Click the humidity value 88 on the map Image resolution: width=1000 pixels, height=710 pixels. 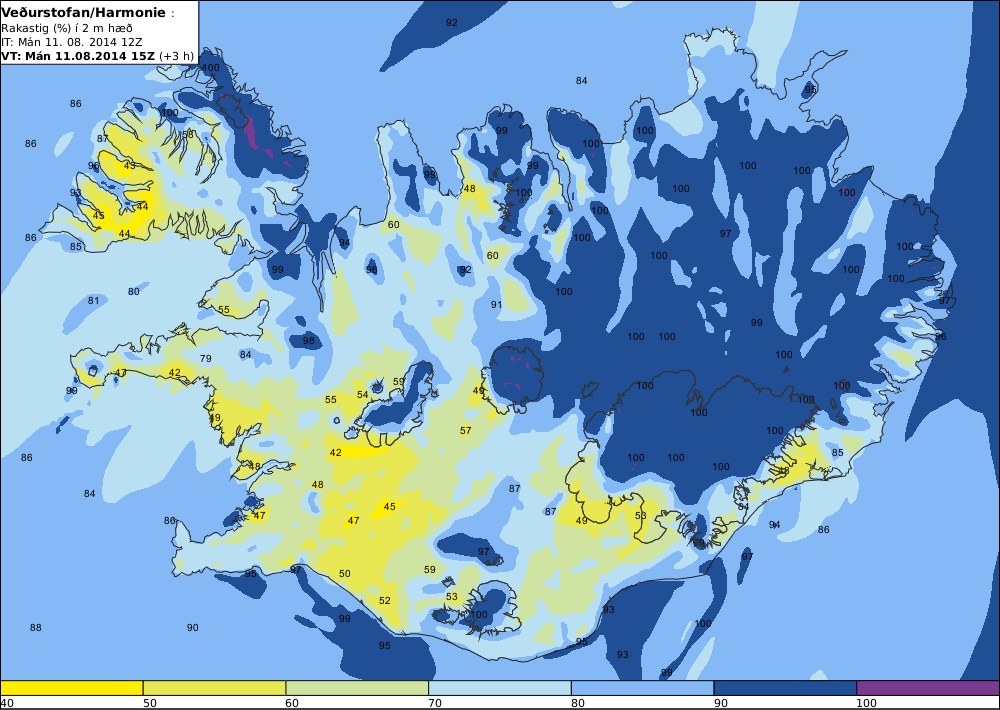(36, 628)
